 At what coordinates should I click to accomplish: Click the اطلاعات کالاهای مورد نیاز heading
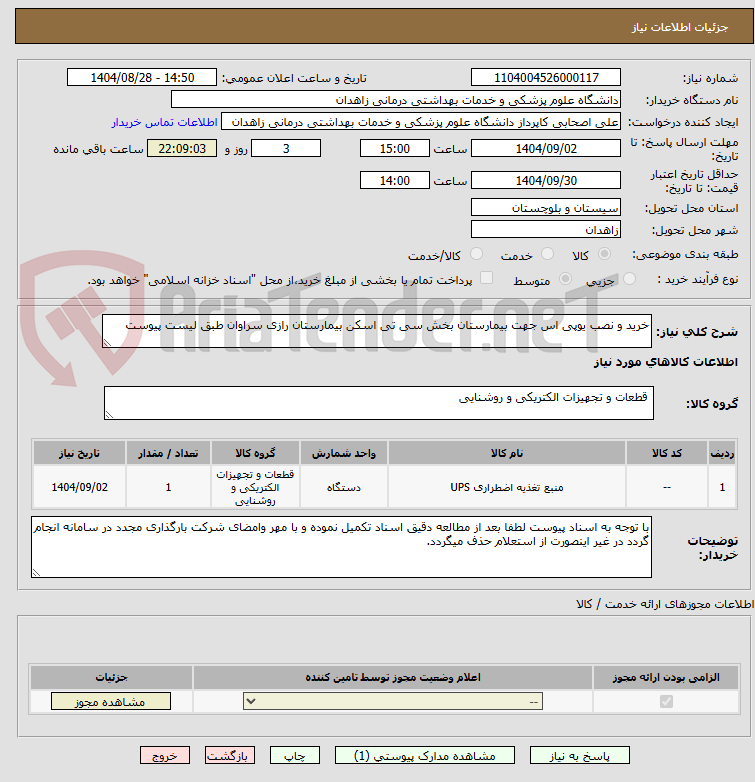(666, 362)
